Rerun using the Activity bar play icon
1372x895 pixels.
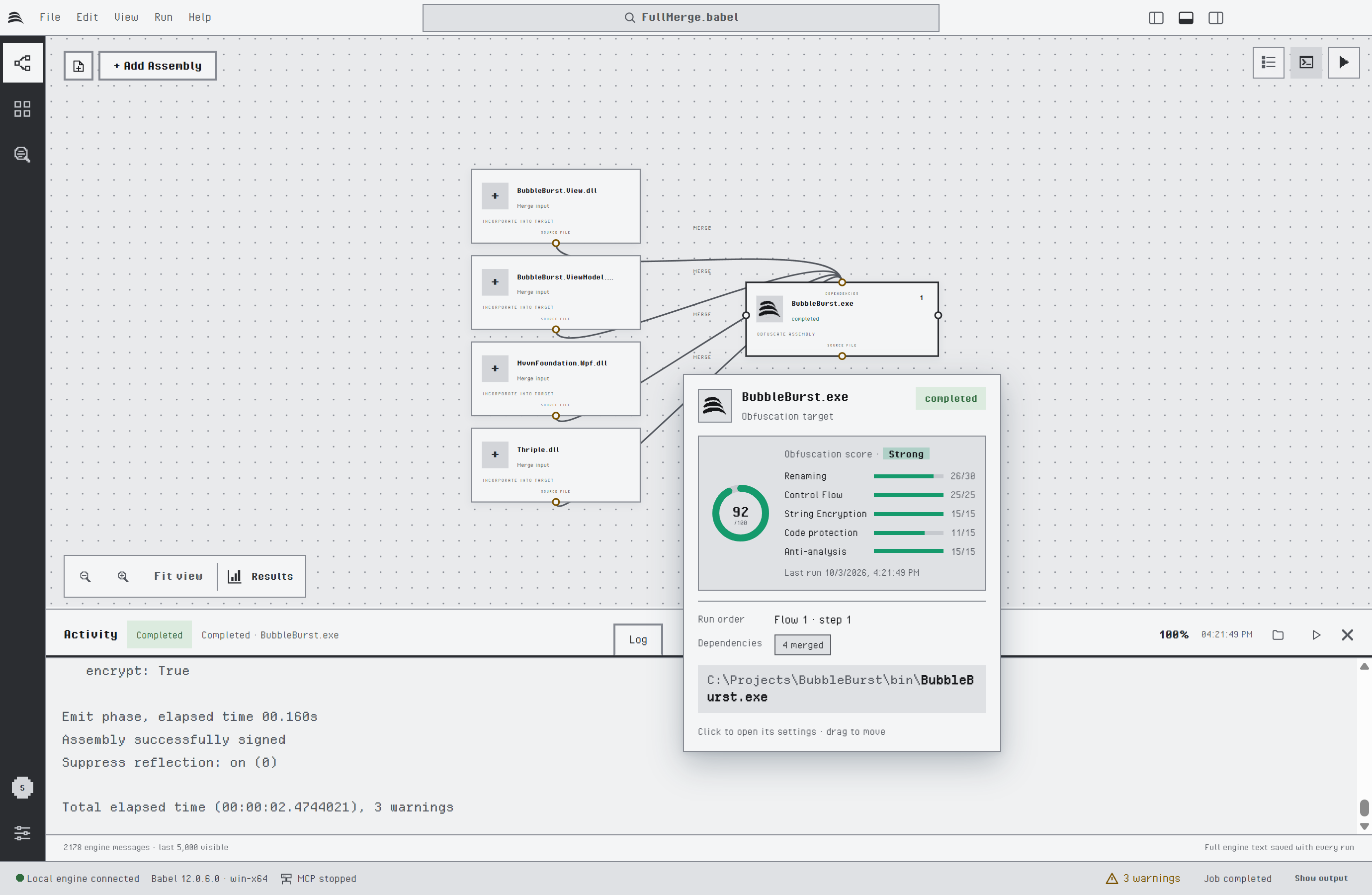point(1316,634)
